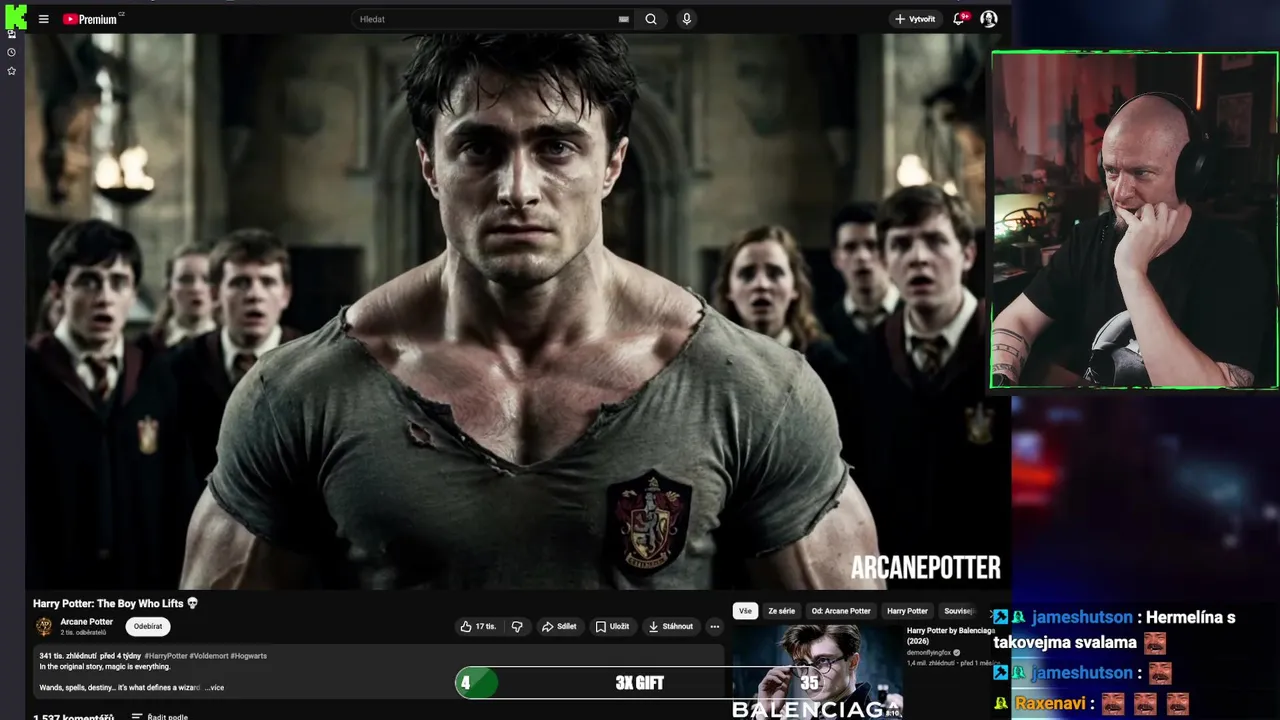Click the video title The Boy Who Lifts
This screenshot has width=1280, height=720.
(115, 603)
